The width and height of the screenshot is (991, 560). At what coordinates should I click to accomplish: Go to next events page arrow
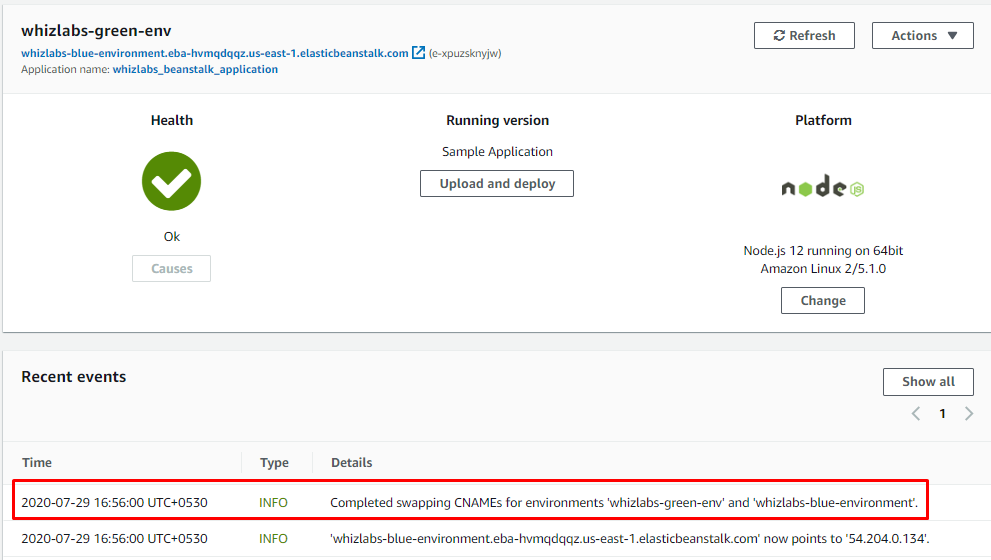pos(969,414)
